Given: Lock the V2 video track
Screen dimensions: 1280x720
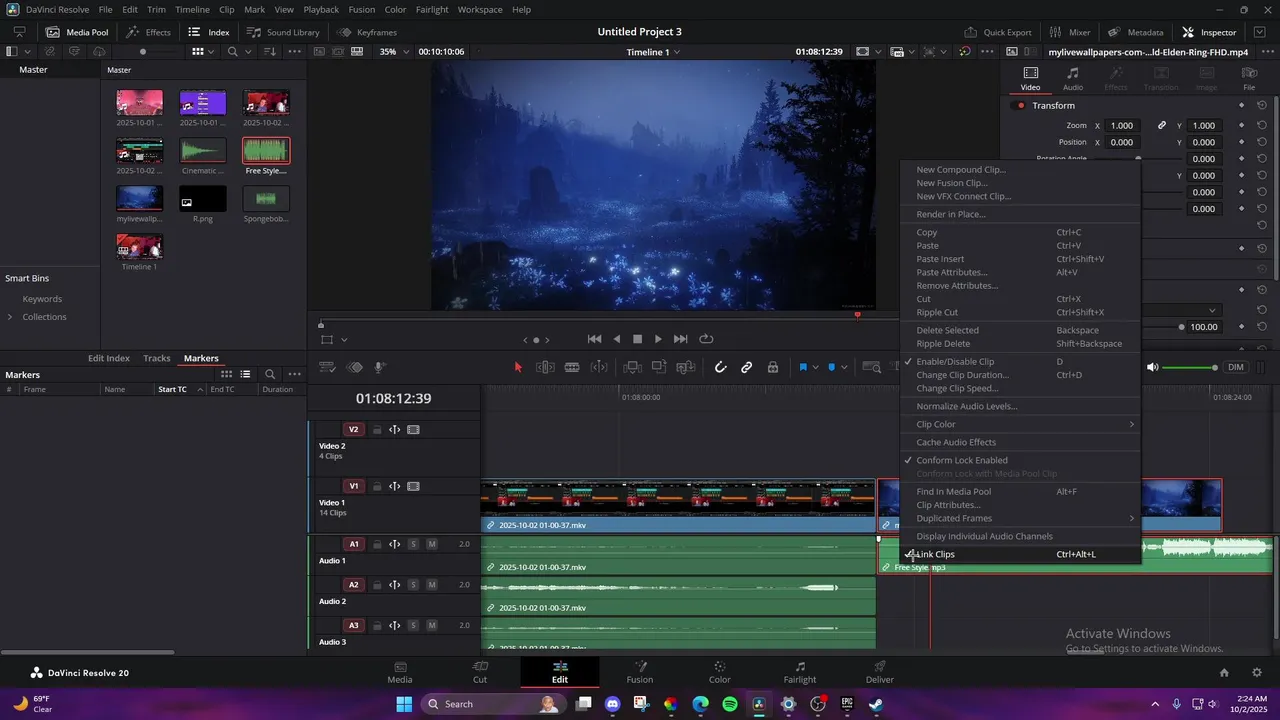Looking at the screenshot, I should [377, 430].
